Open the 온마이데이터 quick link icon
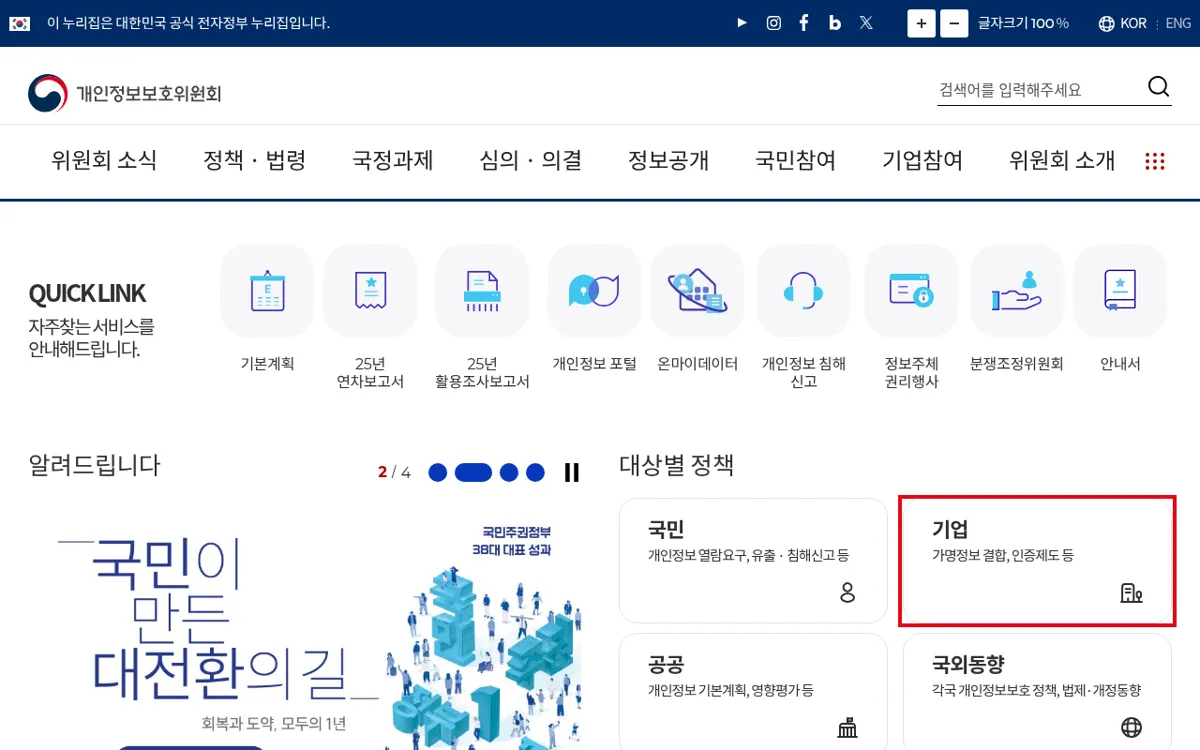 (697, 290)
